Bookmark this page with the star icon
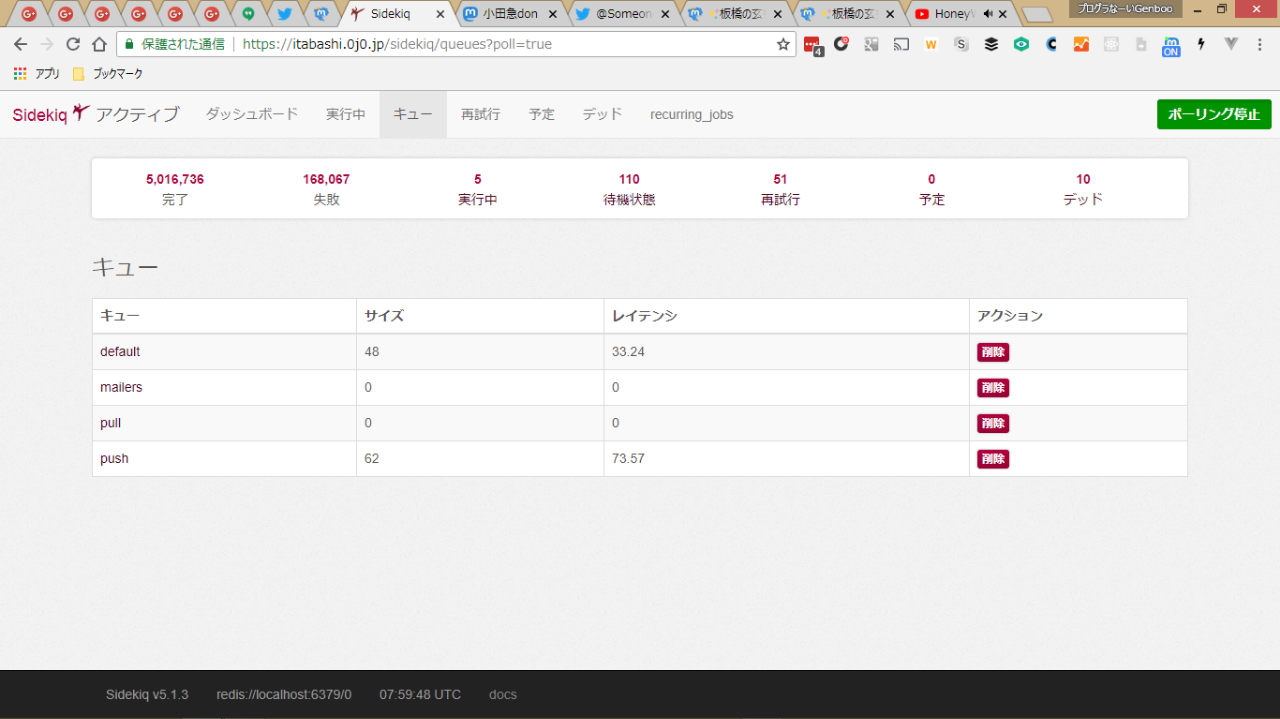Viewport: 1280px width, 719px height. (x=783, y=44)
